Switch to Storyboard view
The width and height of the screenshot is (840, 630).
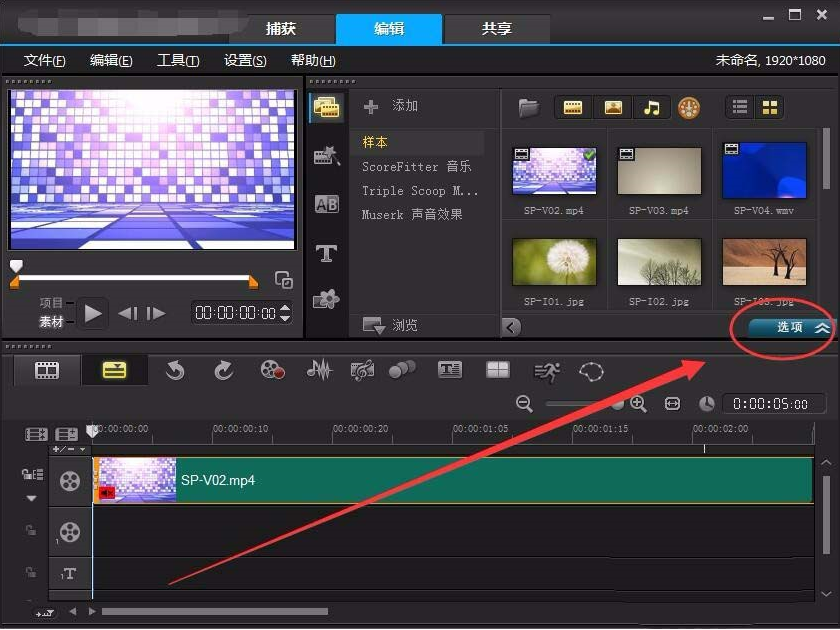click(x=47, y=369)
